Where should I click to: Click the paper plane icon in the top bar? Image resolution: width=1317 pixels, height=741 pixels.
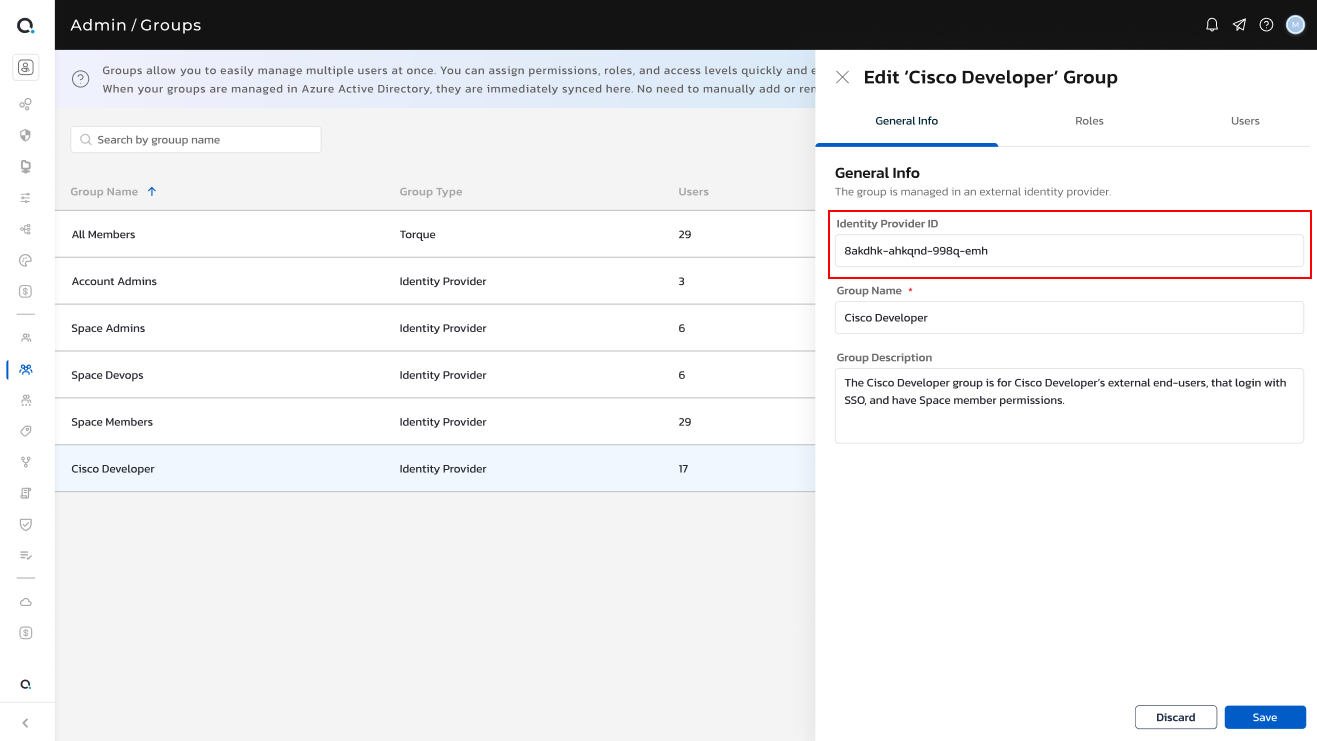click(1239, 24)
